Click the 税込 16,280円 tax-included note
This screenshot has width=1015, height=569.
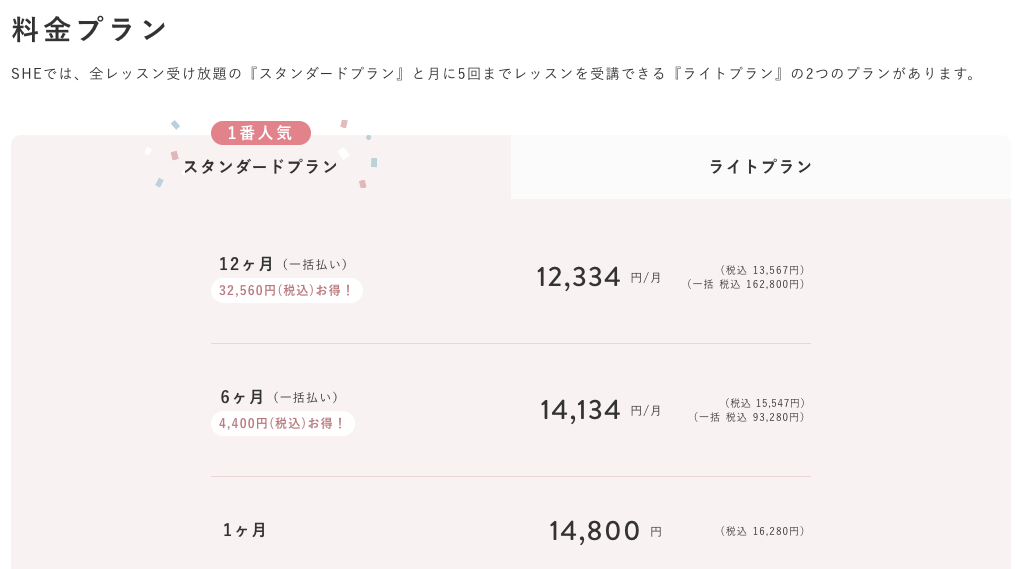tap(762, 531)
